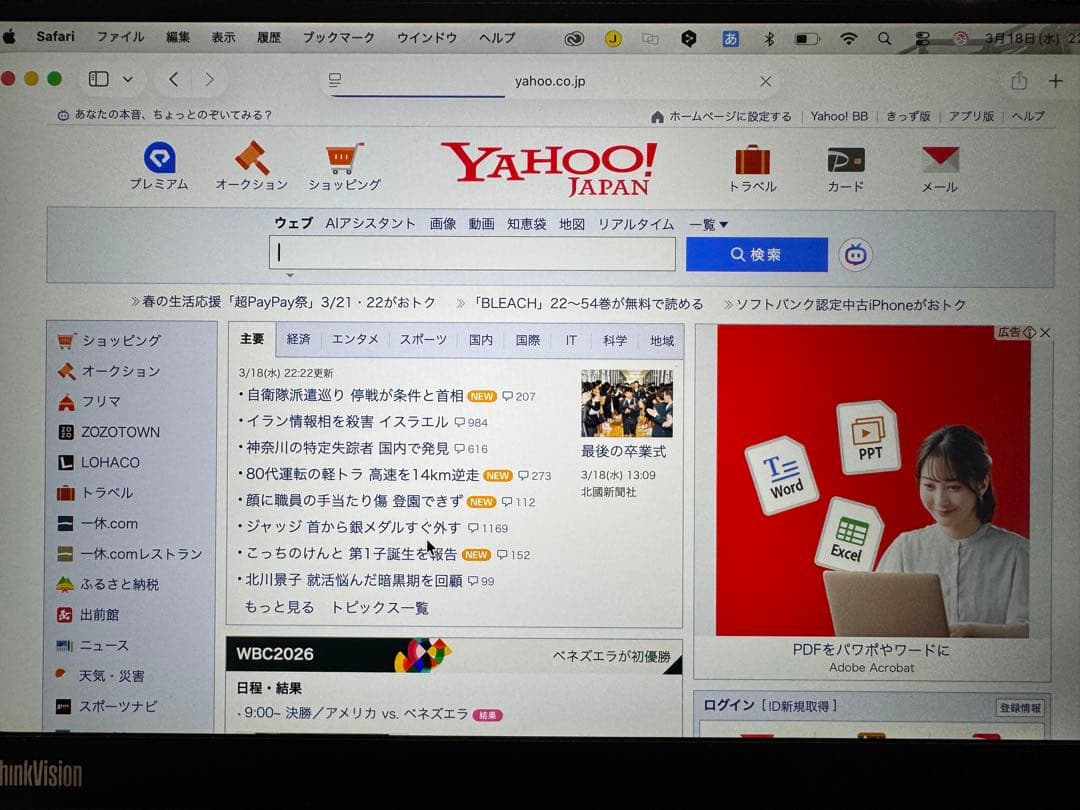1080x810 pixels.
Task: Open the ブックマーク menu
Action: [x=339, y=37]
